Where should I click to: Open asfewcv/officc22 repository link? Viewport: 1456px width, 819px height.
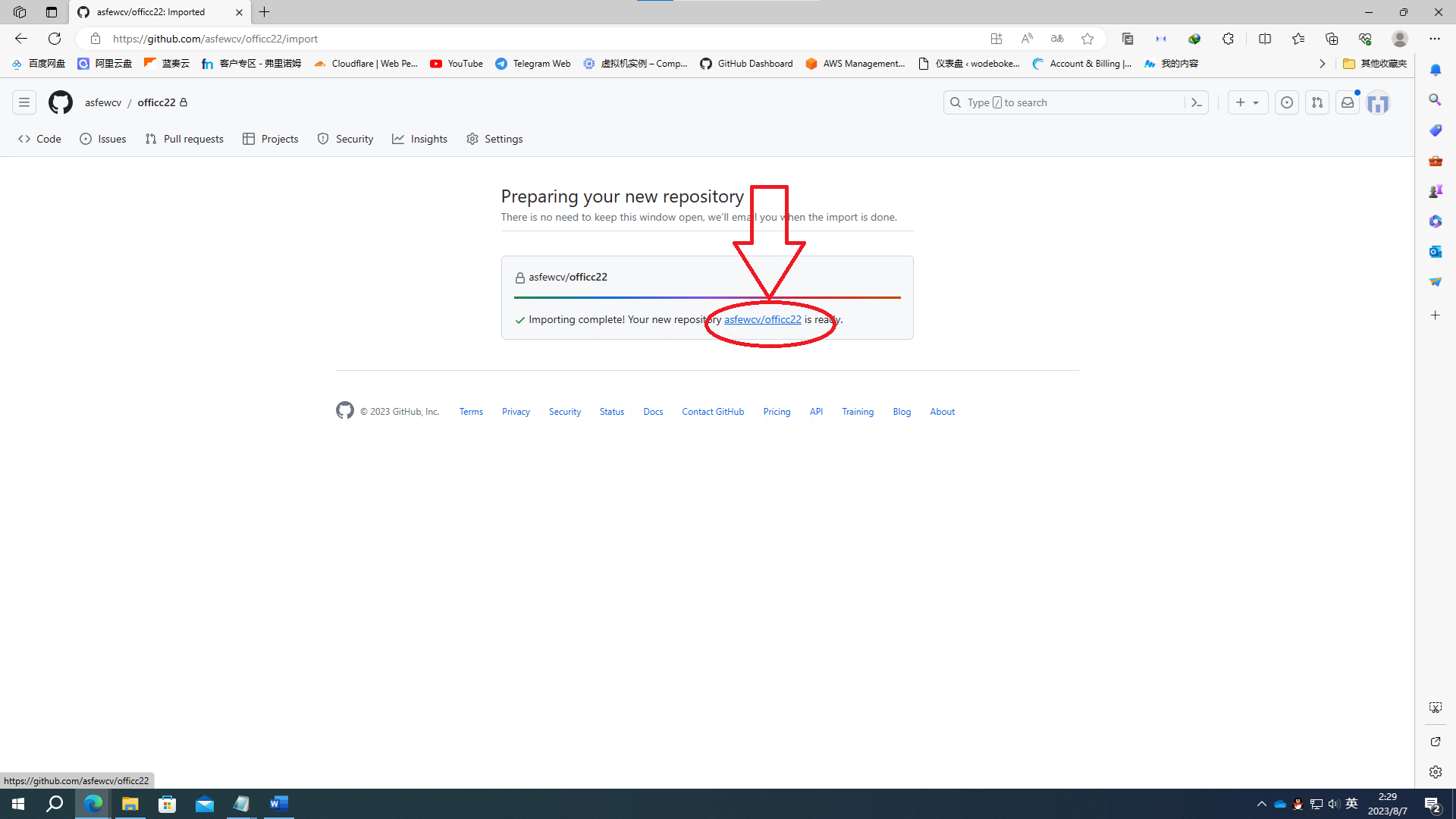coord(762,319)
